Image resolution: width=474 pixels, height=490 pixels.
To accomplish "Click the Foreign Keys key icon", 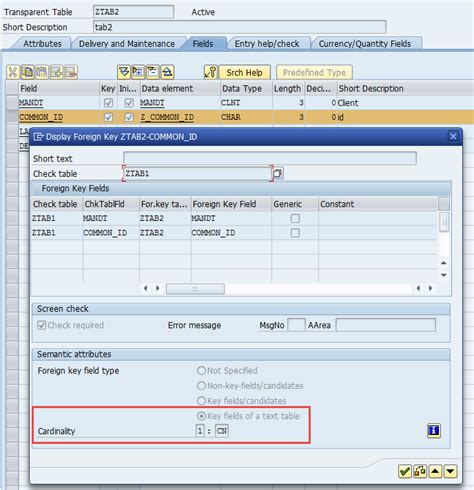I will tap(211, 72).
